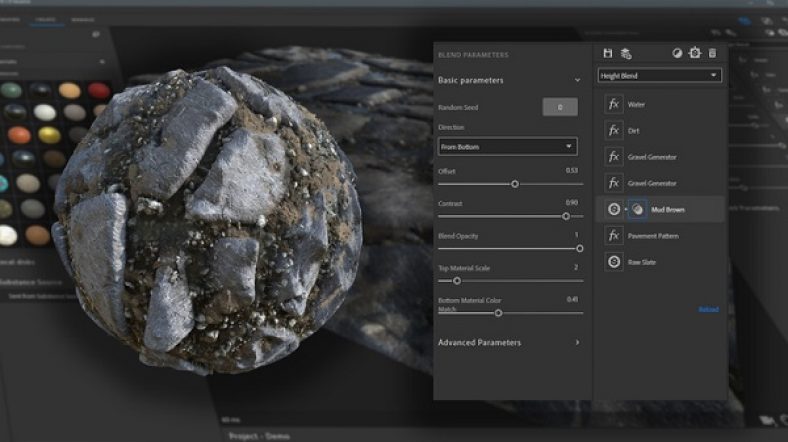Viewport: 788px width, 442px height.
Task: Click the fx icon of the lower Gravel Generator
Action: coord(614,183)
